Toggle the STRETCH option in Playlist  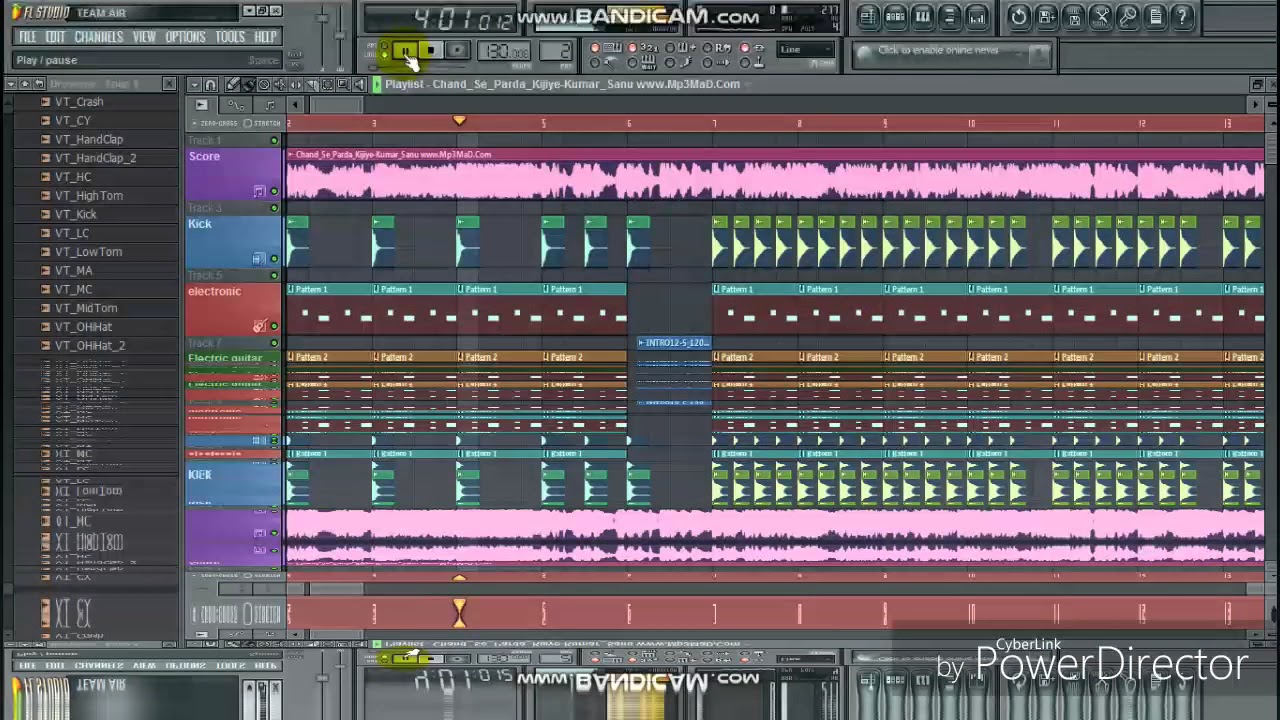(264, 123)
